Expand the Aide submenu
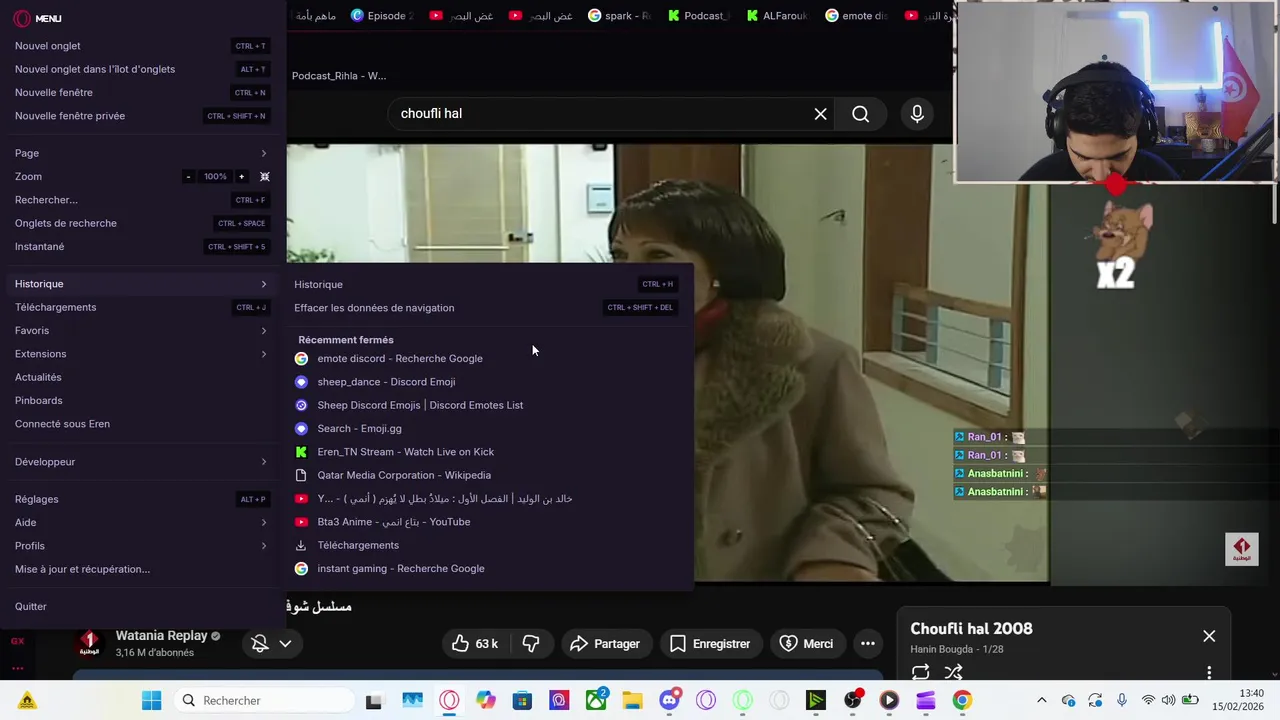 click(x=143, y=522)
